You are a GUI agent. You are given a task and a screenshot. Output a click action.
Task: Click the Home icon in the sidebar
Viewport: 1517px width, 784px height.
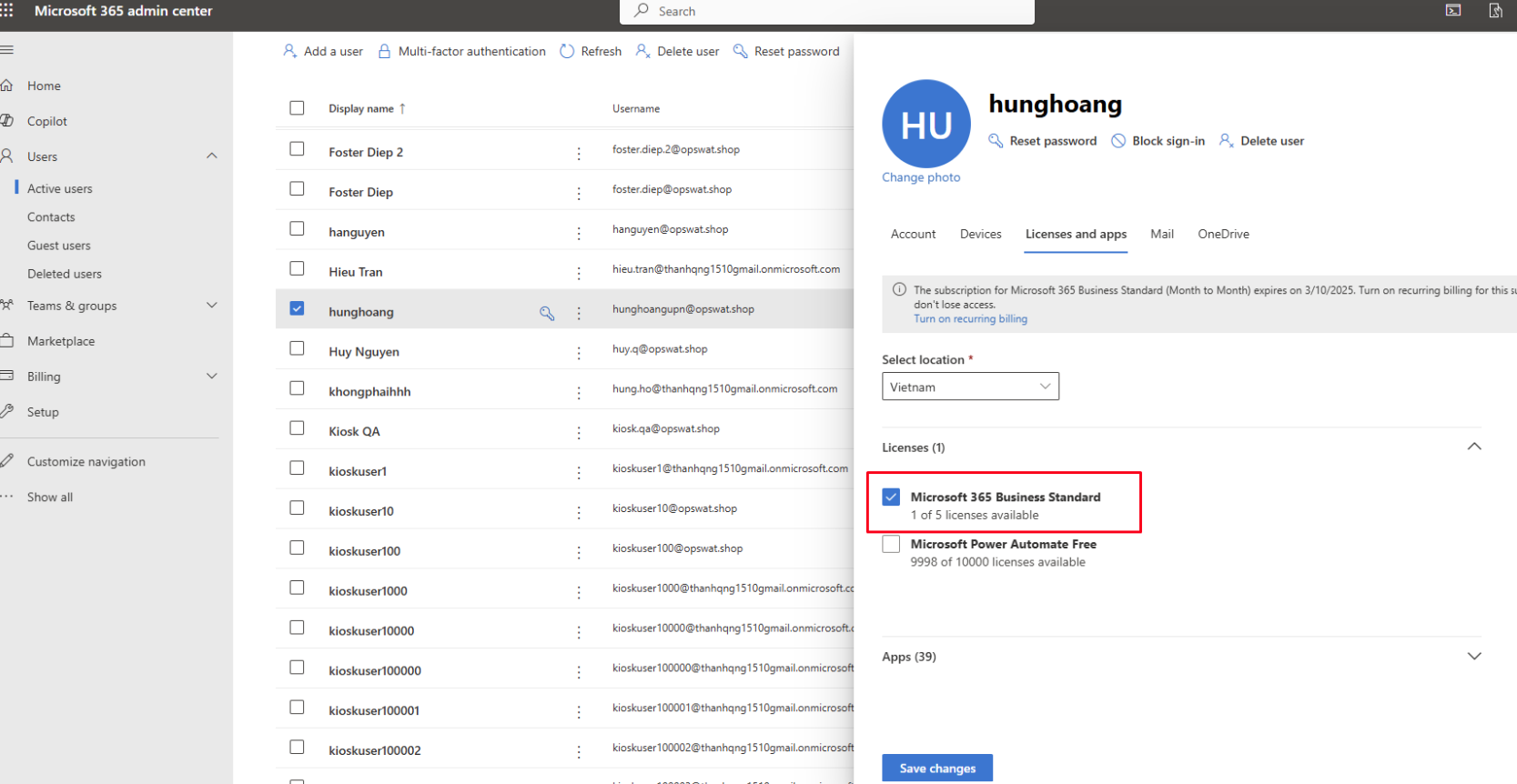point(7,85)
